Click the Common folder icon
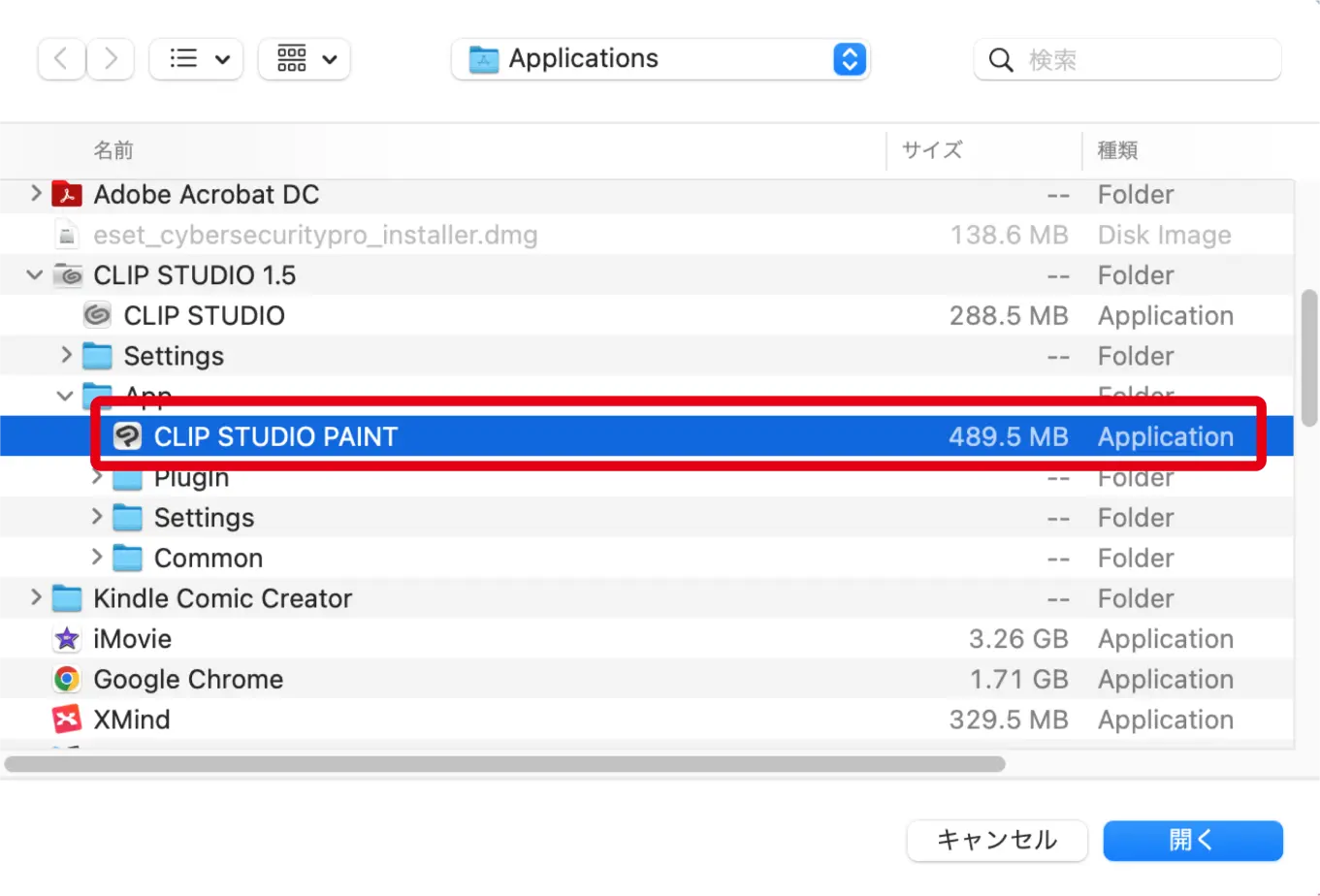Viewport: 1320px width, 896px height. click(x=127, y=559)
